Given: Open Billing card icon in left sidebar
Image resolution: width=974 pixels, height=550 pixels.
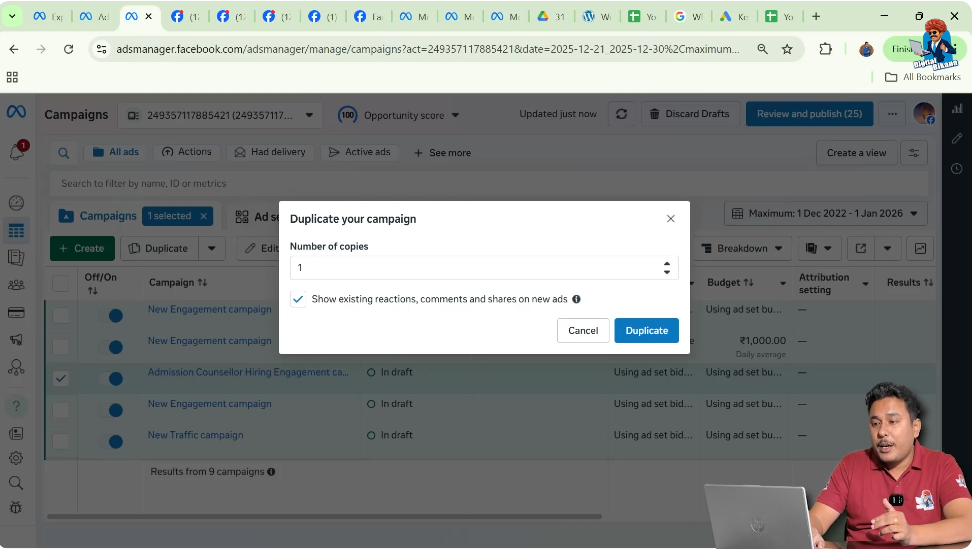Looking at the screenshot, I should (x=16, y=313).
